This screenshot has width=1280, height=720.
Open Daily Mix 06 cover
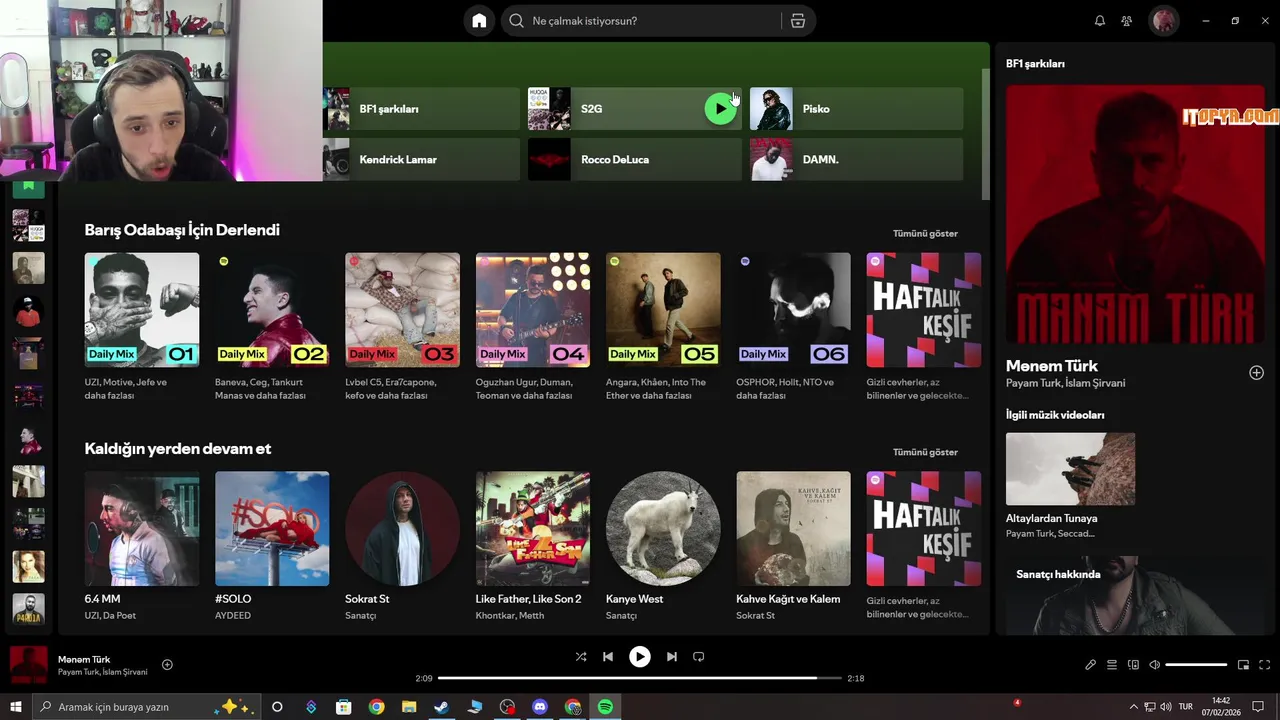tap(793, 310)
